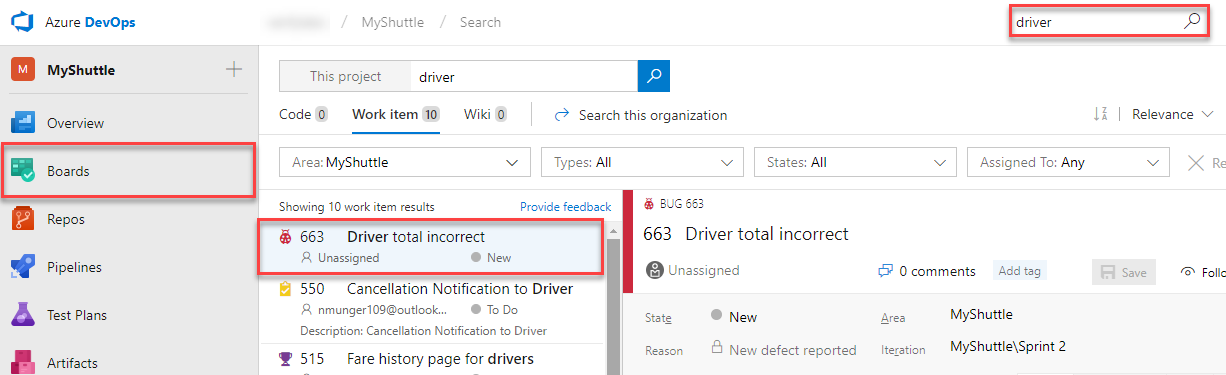1226x375 pixels.
Task: Click the MyShuttle project avatar icon
Action: pyautogui.click(x=23, y=70)
